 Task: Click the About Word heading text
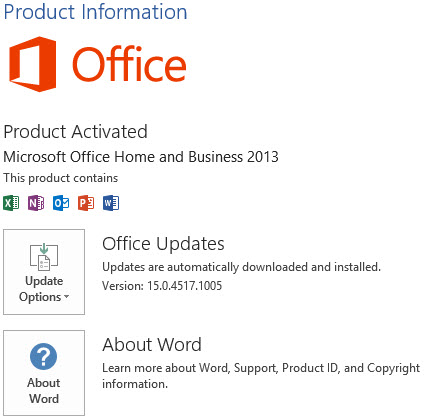(x=152, y=345)
